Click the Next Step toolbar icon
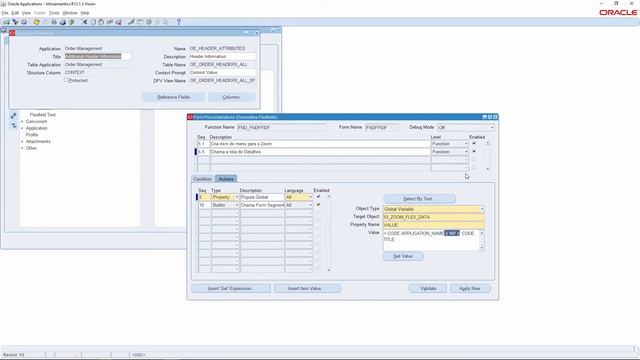640x360 pixels. (45, 22)
